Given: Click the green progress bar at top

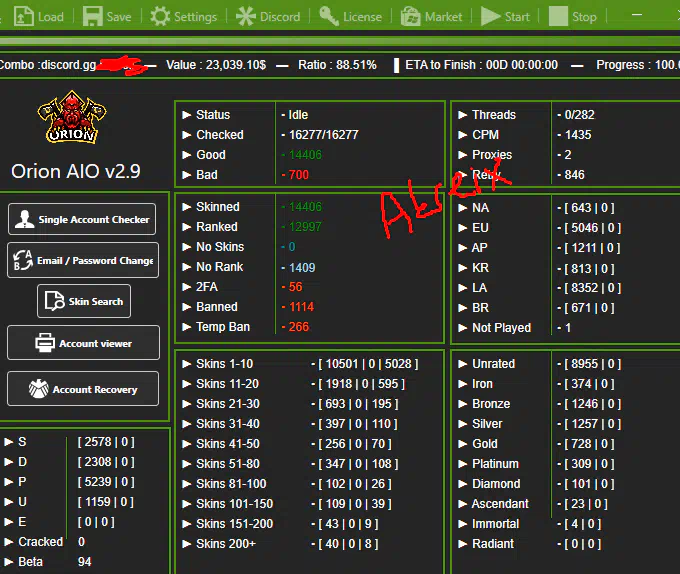Looking at the screenshot, I should tap(340, 41).
